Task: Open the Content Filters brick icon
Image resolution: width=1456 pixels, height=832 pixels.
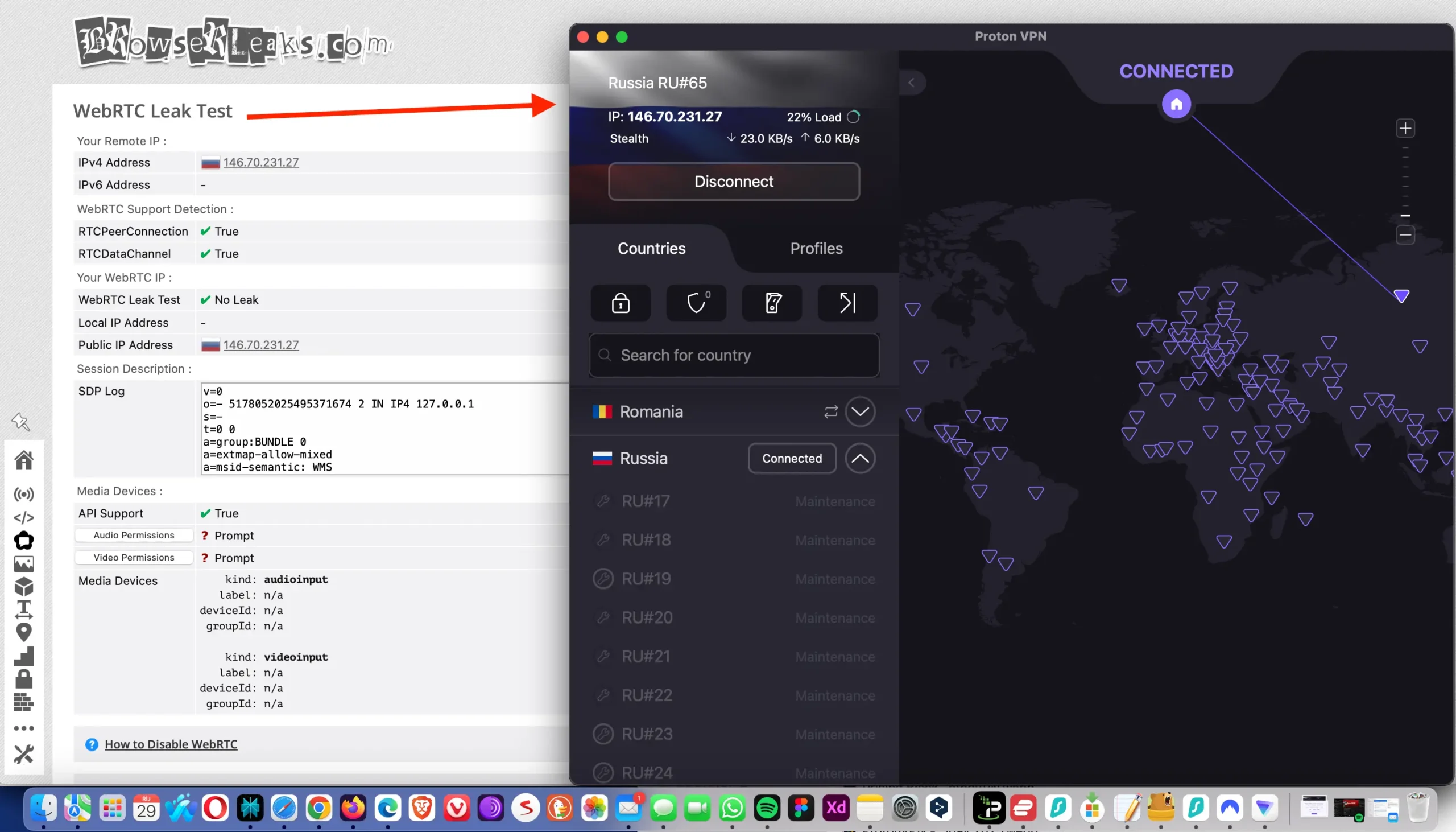Action: (24, 702)
